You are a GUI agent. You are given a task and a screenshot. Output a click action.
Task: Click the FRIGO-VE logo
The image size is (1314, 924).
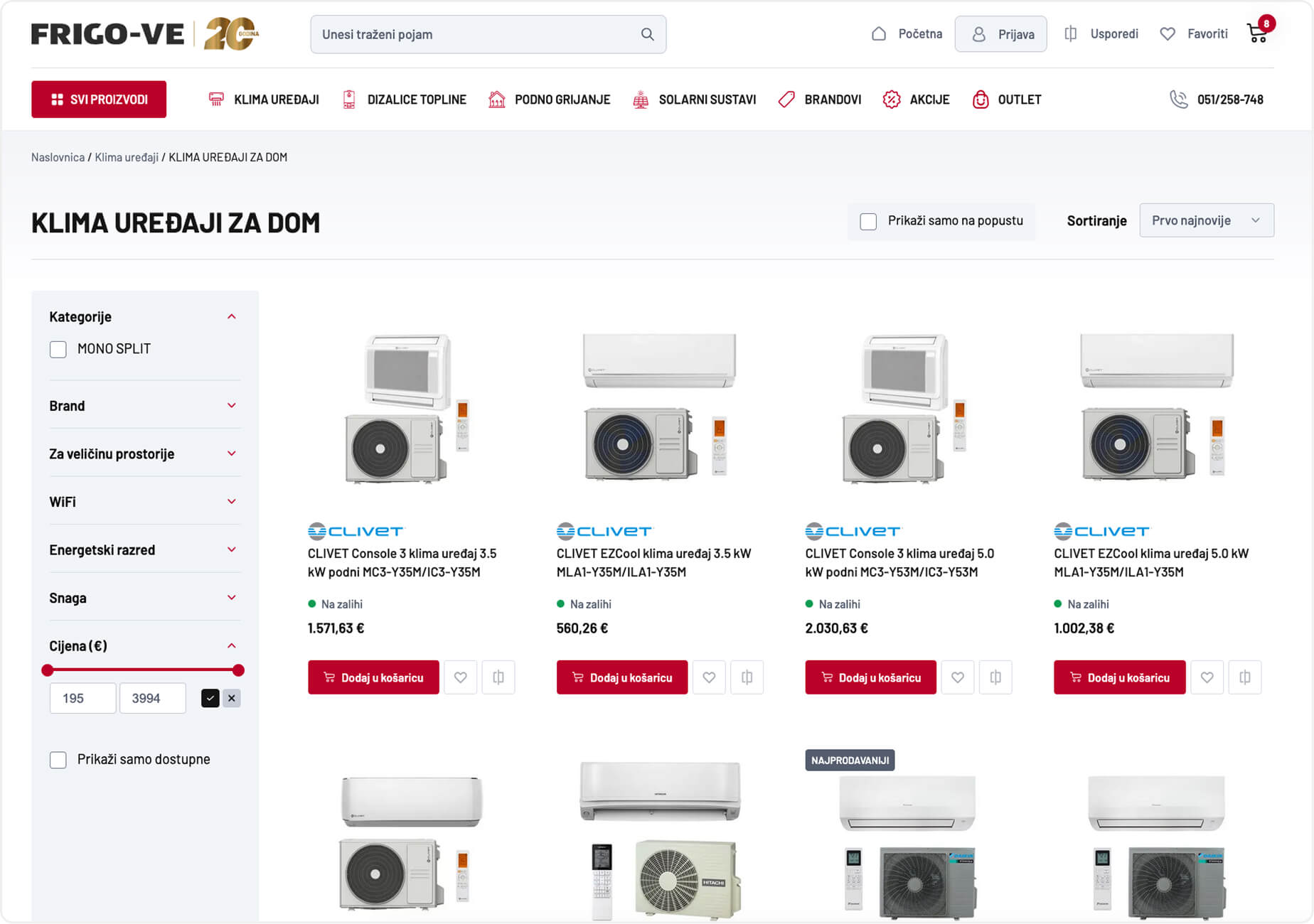click(x=144, y=34)
